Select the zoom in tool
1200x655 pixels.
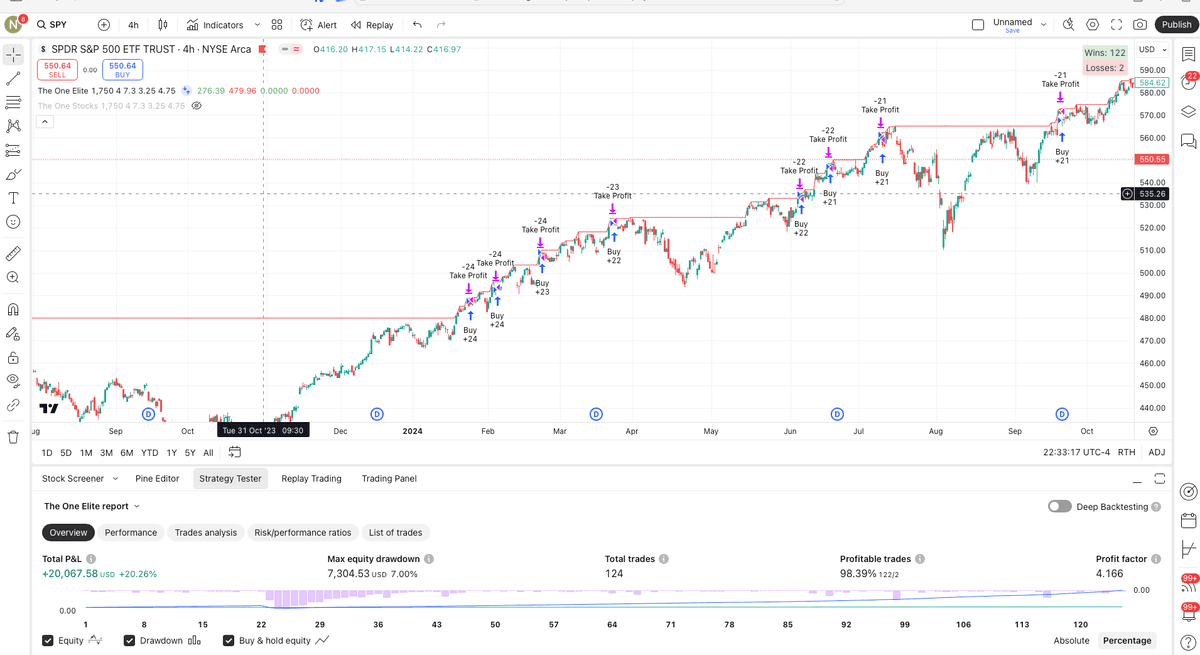[13, 278]
